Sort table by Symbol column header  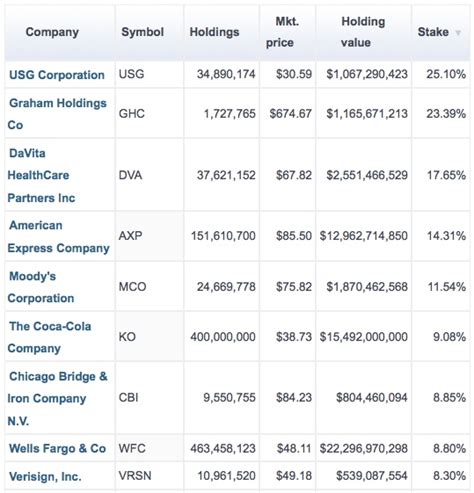point(142,32)
